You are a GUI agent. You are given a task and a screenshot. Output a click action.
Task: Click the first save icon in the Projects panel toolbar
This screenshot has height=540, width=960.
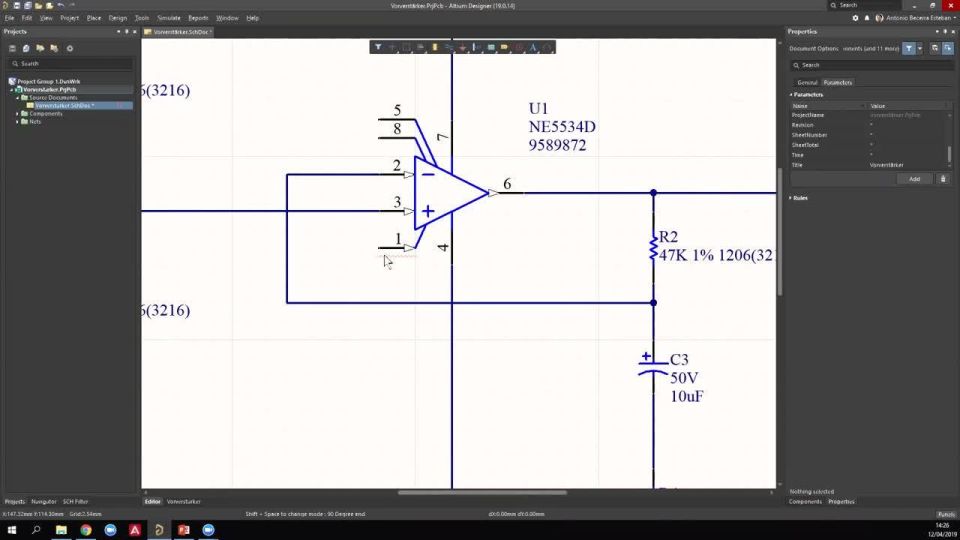(x=12, y=48)
